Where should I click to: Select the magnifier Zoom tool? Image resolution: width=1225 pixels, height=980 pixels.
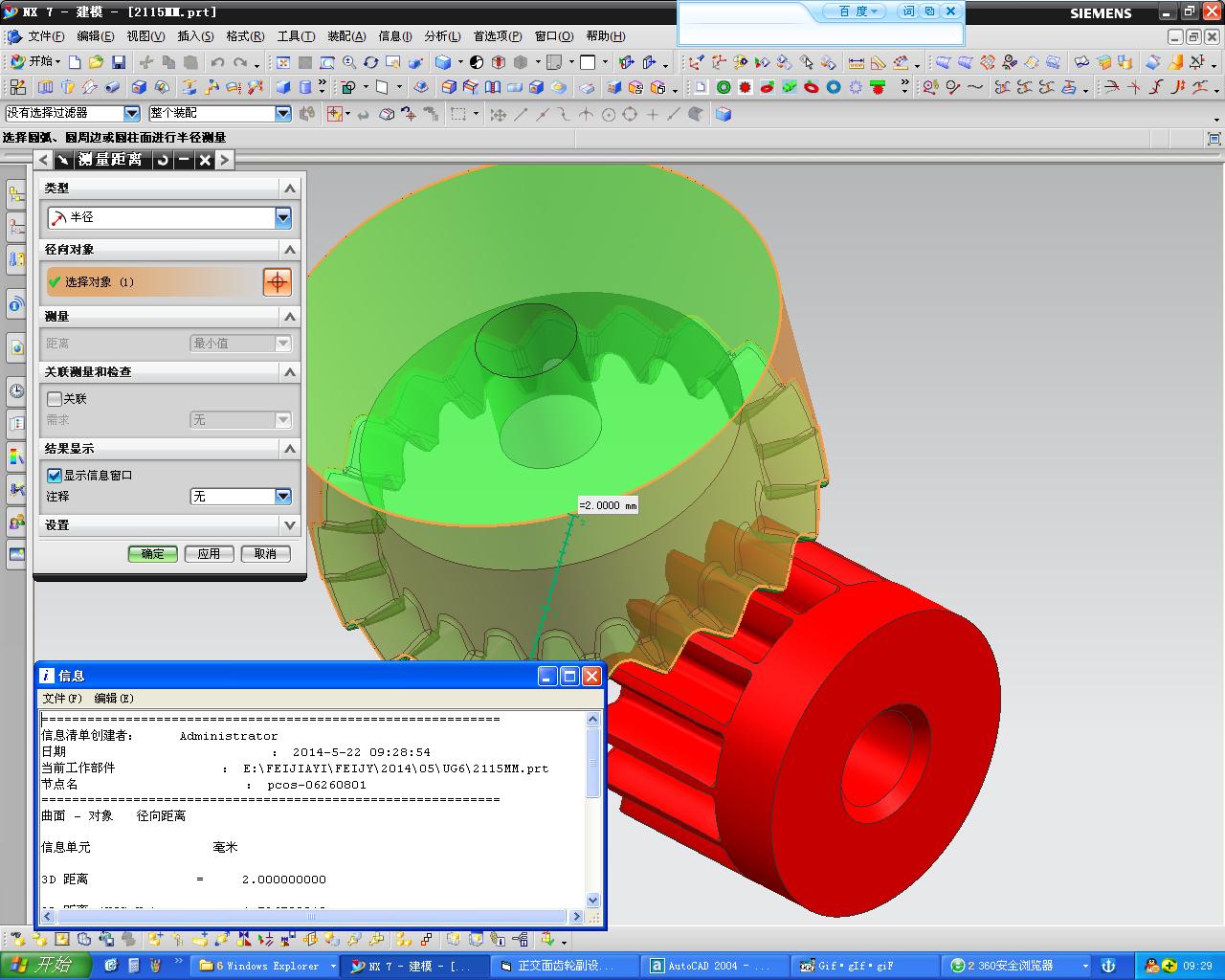coord(349,62)
